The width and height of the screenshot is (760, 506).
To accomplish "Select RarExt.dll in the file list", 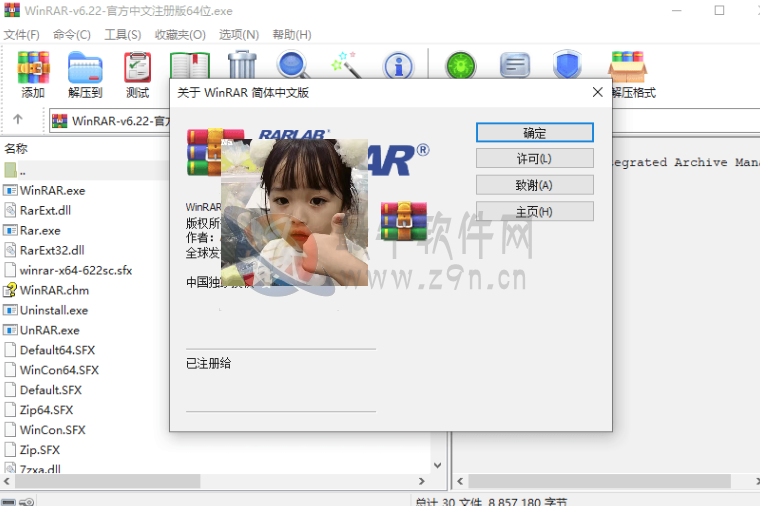I will click(45, 210).
